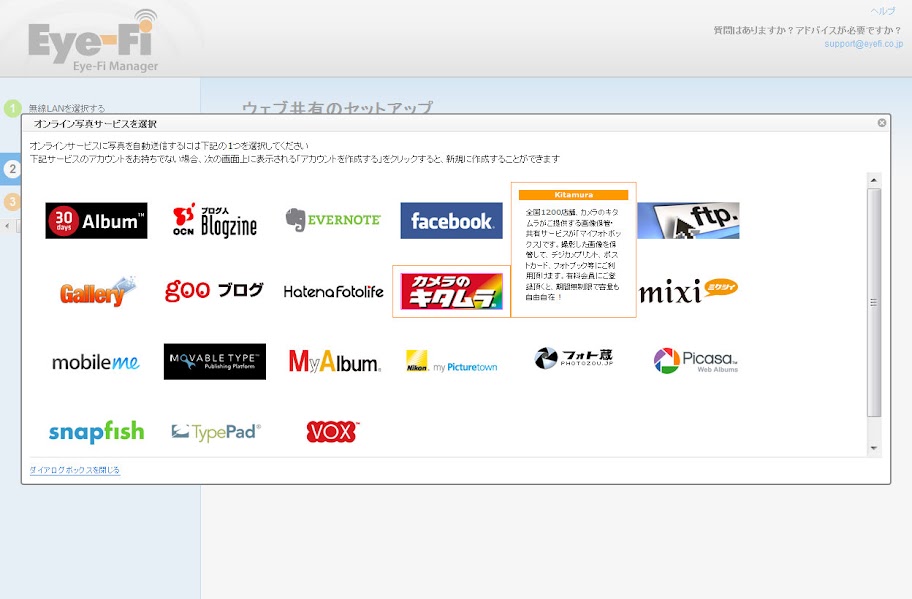The width and height of the screenshot is (912, 599).
Task: Open the Help link at top right
Action: (x=883, y=10)
